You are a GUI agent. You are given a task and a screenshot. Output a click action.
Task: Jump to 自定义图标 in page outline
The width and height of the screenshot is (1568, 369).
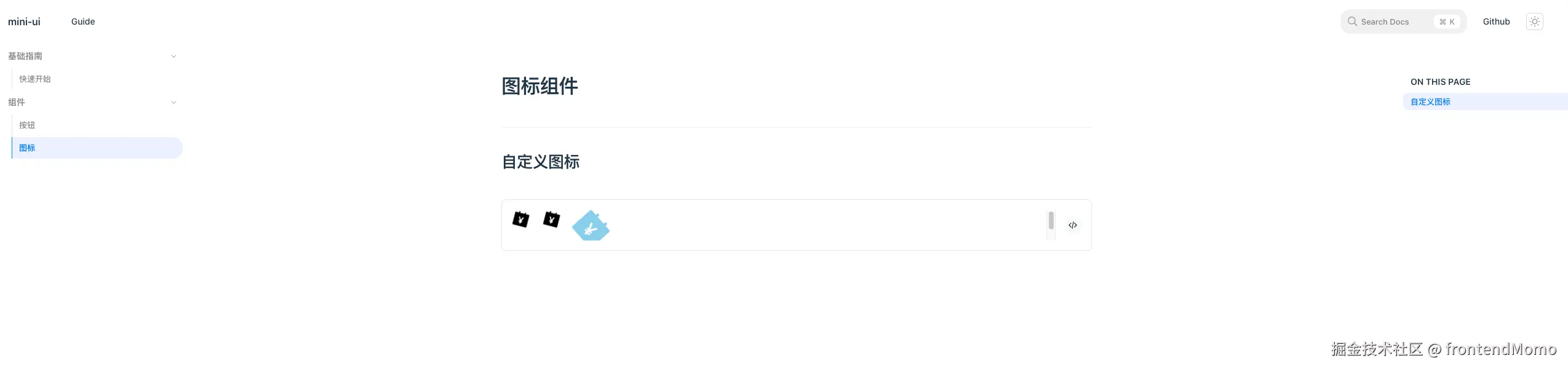coord(1430,101)
